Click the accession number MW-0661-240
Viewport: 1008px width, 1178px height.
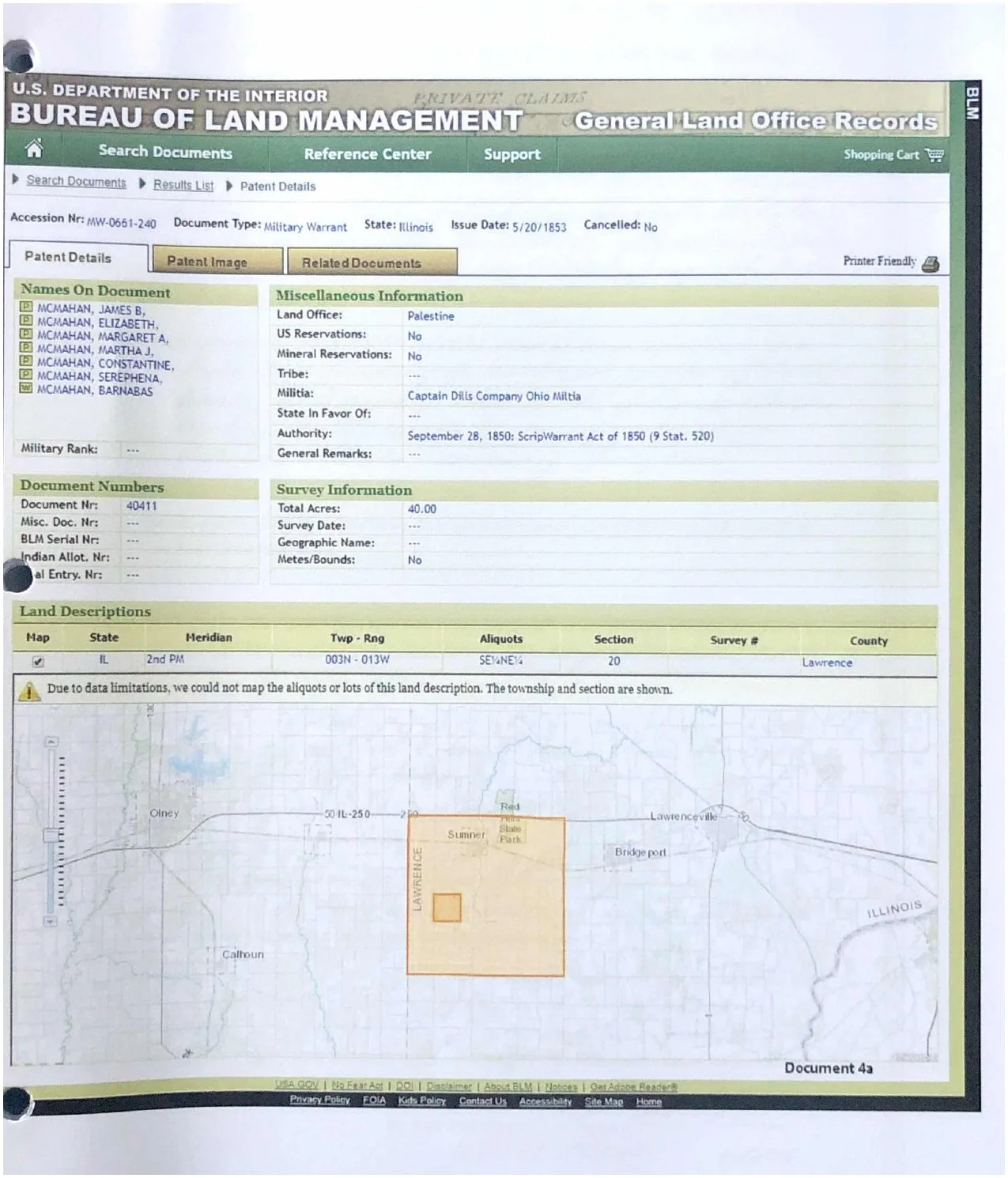[x=122, y=223]
